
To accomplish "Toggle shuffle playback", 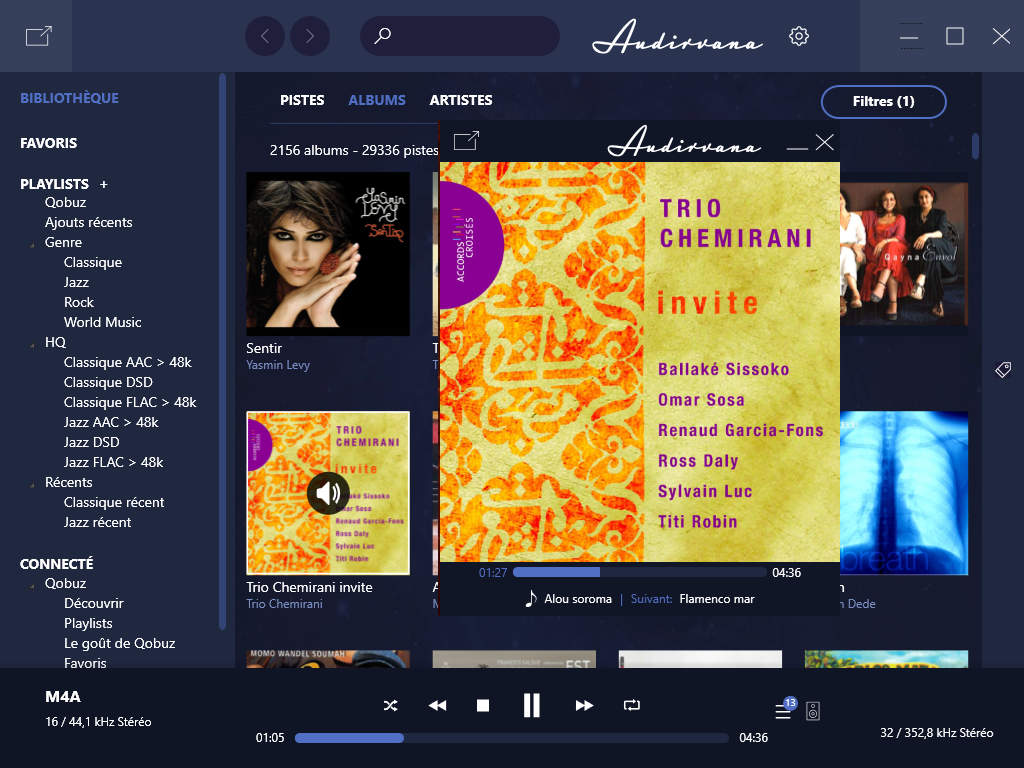I will pos(391,705).
